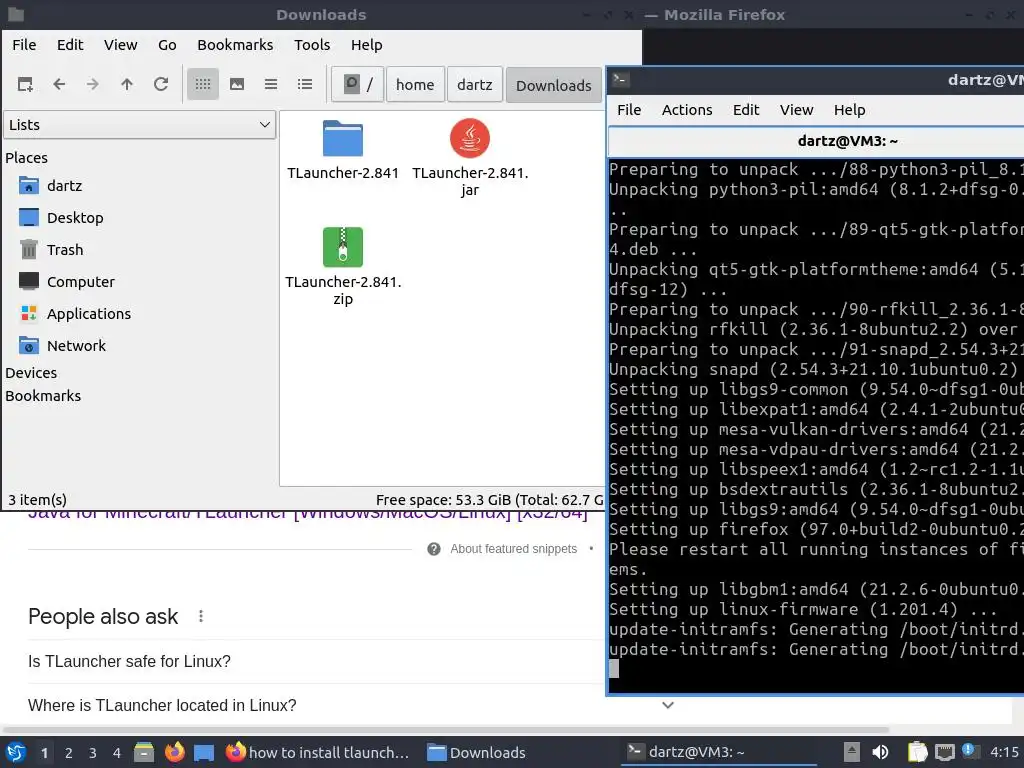Switch to icon view mode
Screen dimensions: 1024x768
pos(202,84)
